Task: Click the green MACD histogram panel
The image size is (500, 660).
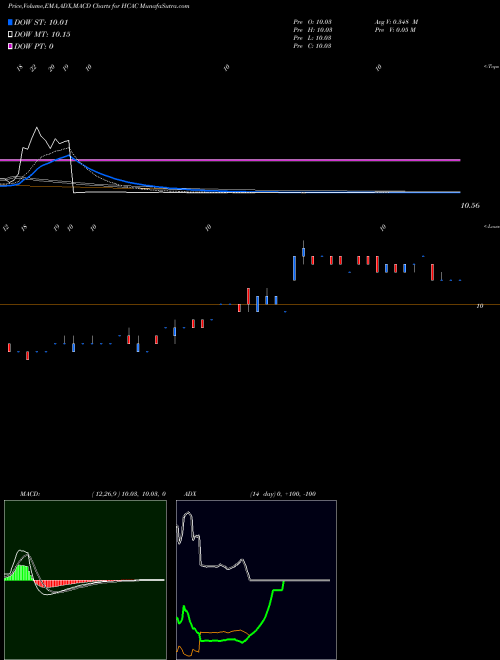Action: pyautogui.click(x=85, y=580)
